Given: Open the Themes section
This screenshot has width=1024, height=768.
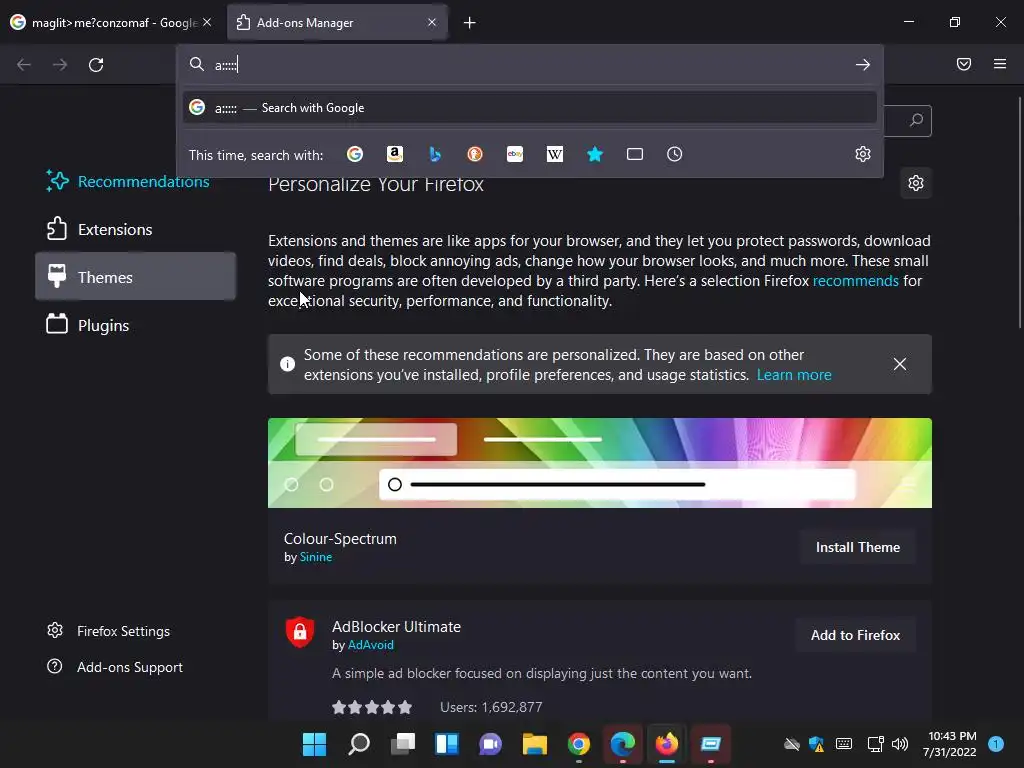Looking at the screenshot, I should point(136,277).
